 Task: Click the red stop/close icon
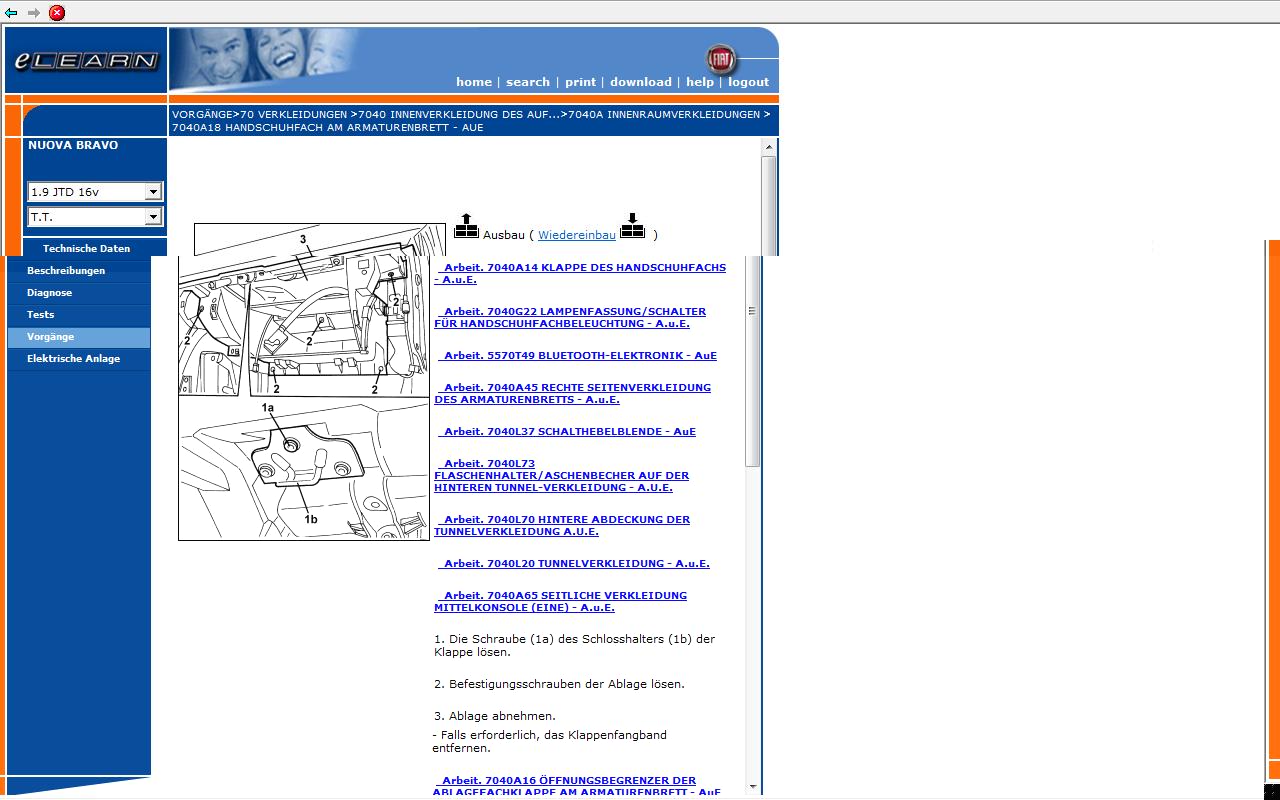57,13
